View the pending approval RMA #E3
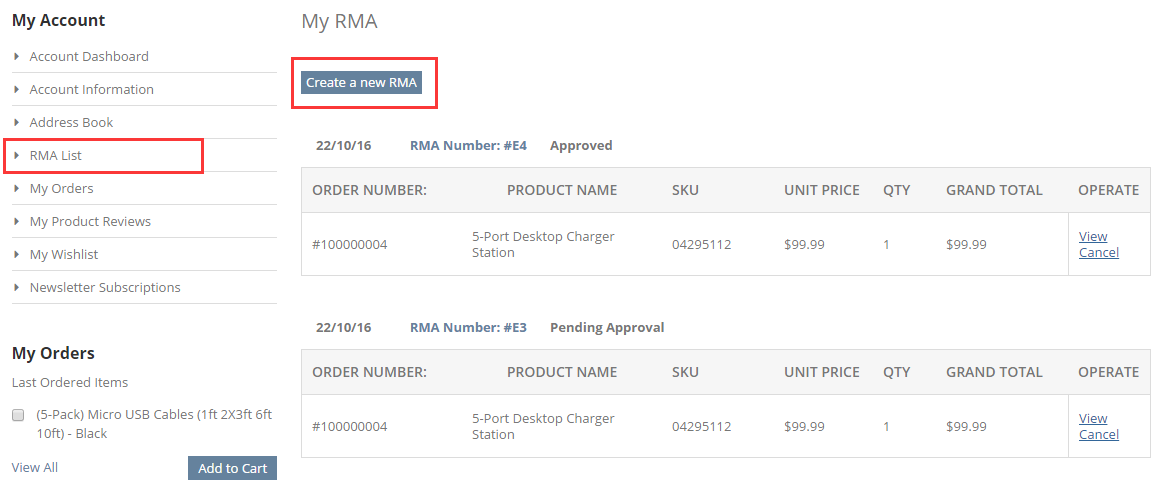1153x492 pixels. pyautogui.click(x=1093, y=418)
